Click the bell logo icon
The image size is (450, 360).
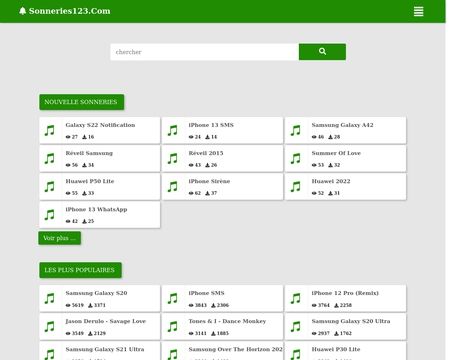click(x=22, y=11)
